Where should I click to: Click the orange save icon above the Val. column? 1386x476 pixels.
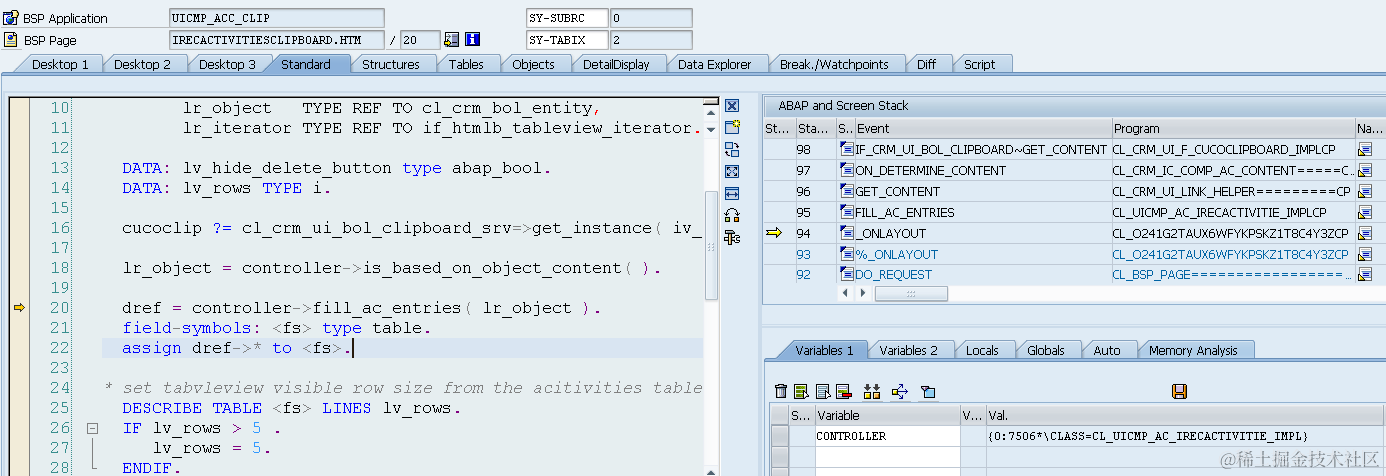pos(1179,391)
